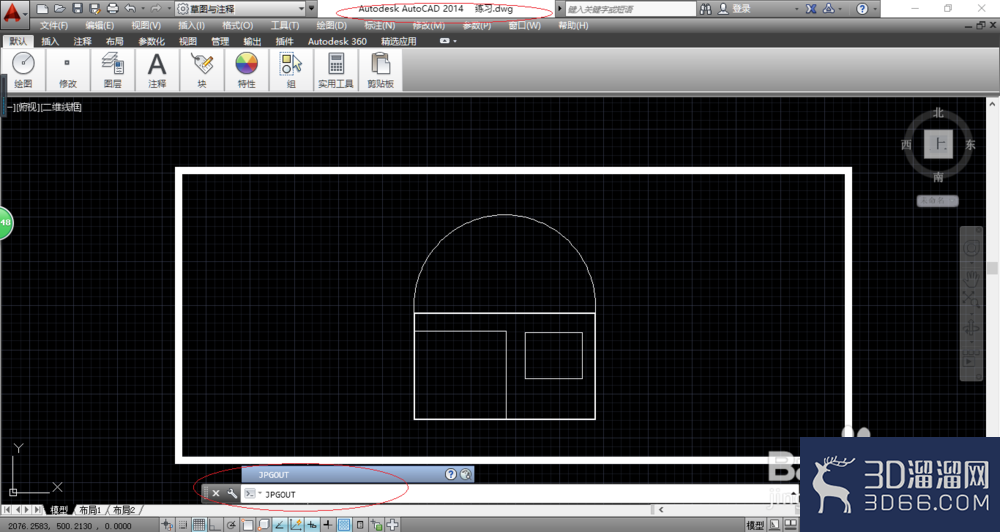Toggle object snap in status bar

tap(247, 525)
